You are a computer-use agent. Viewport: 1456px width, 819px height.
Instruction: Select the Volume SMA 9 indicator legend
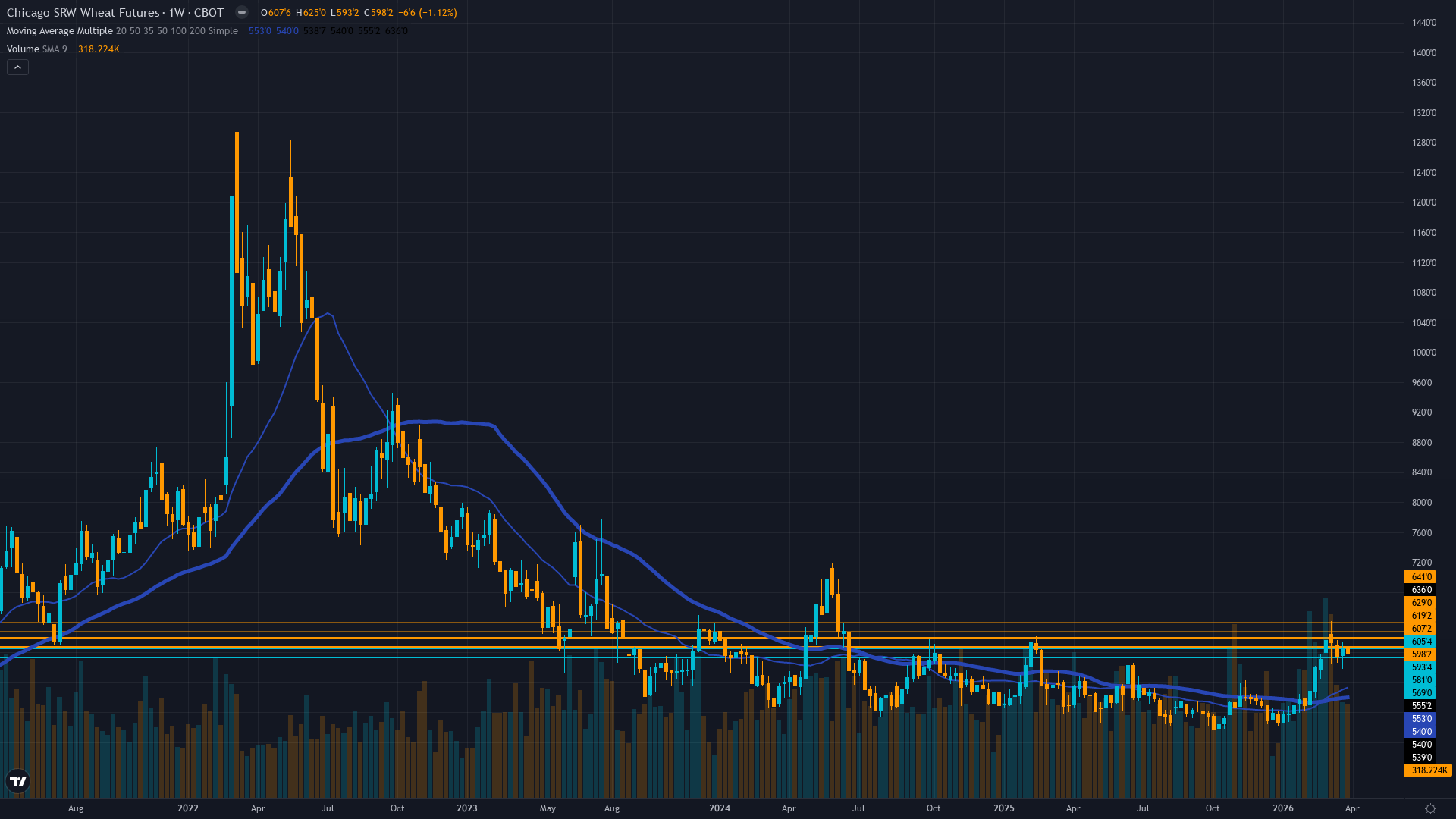point(37,49)
